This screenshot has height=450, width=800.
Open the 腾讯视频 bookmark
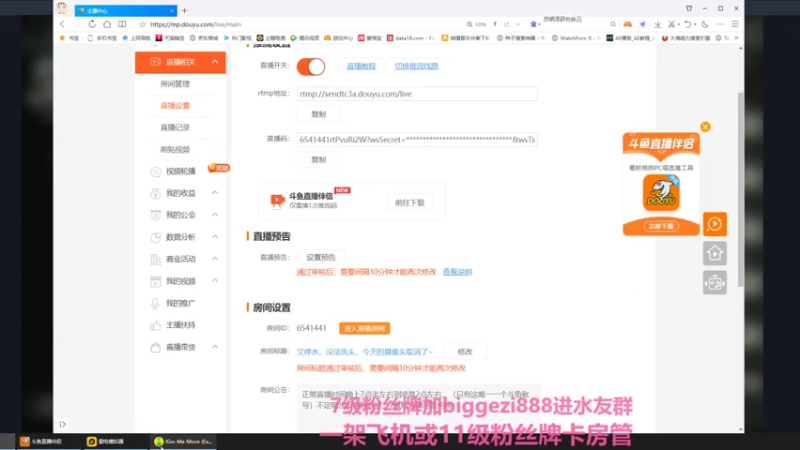(x=305, y=38)
